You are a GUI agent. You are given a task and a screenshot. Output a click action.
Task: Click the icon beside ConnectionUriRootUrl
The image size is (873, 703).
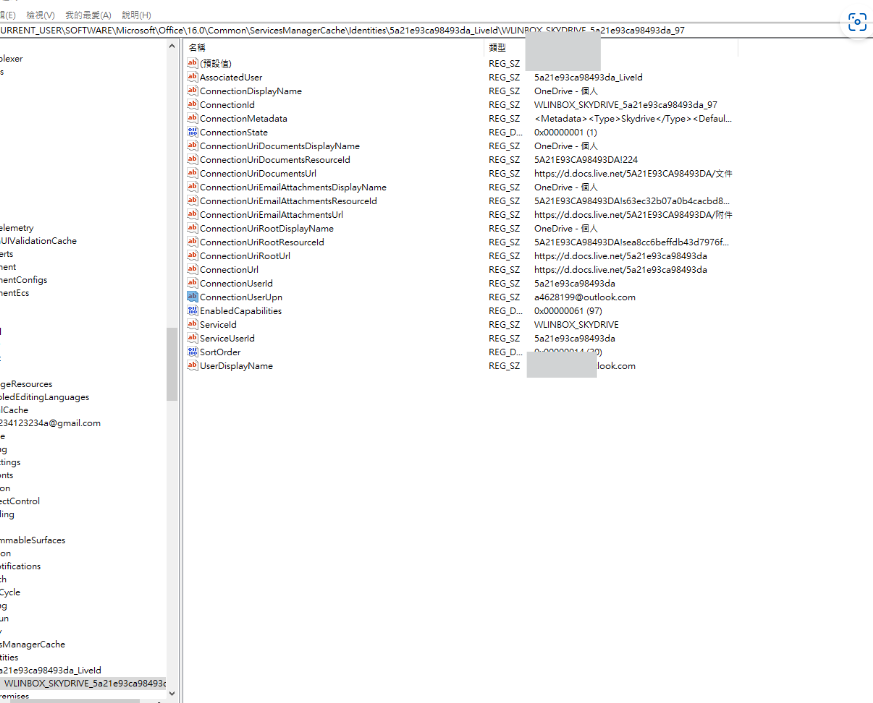[x=193, y=255]
